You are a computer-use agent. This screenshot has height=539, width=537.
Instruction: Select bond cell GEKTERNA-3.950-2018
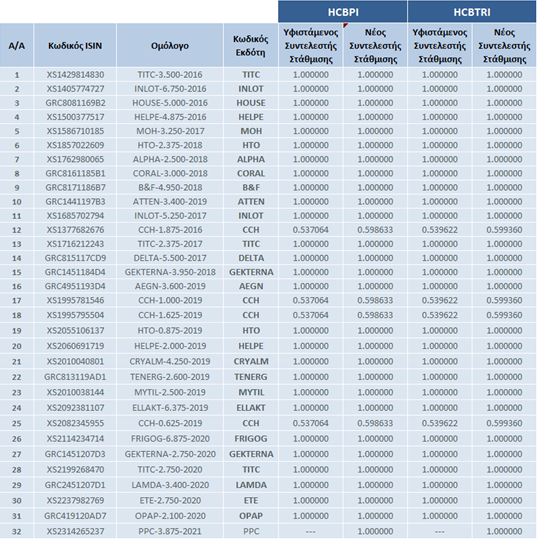click(170, 272)
